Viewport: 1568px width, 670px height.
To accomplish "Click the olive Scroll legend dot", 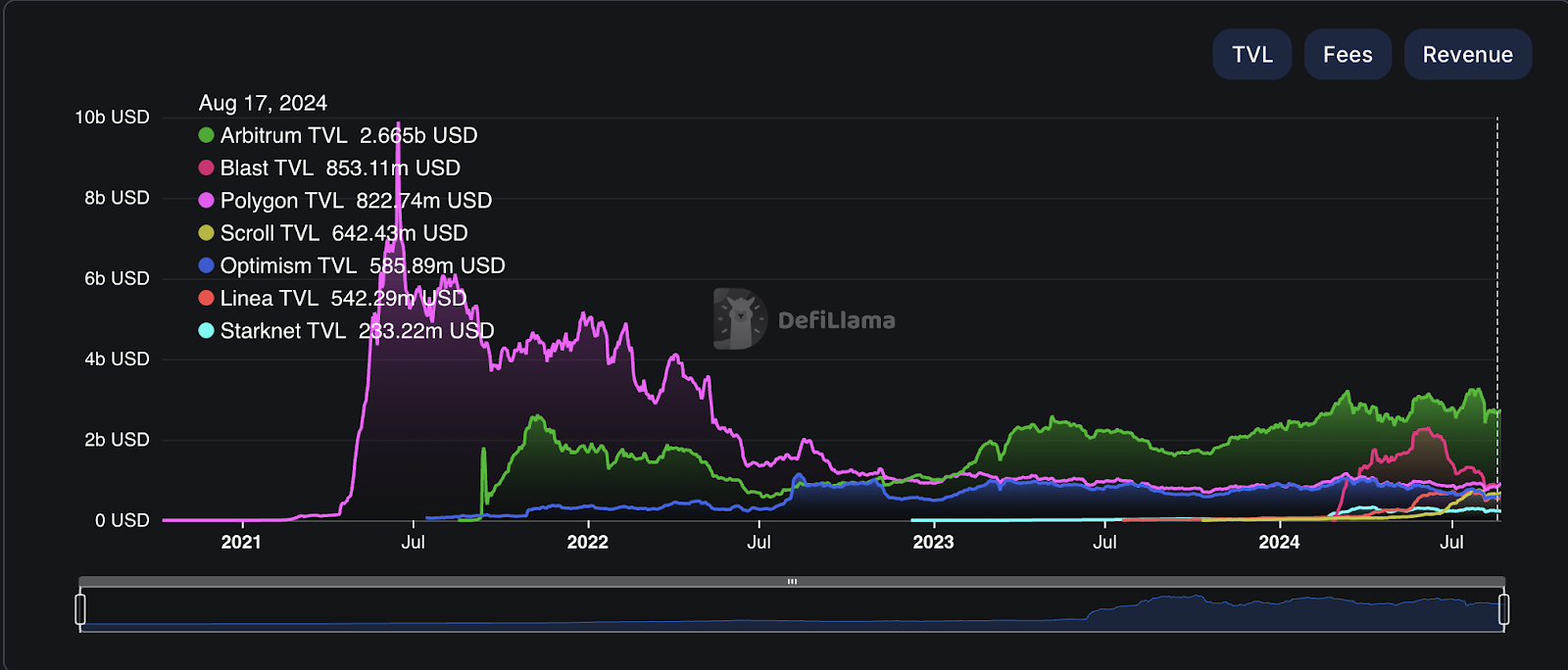I will [x=206, y=233].
